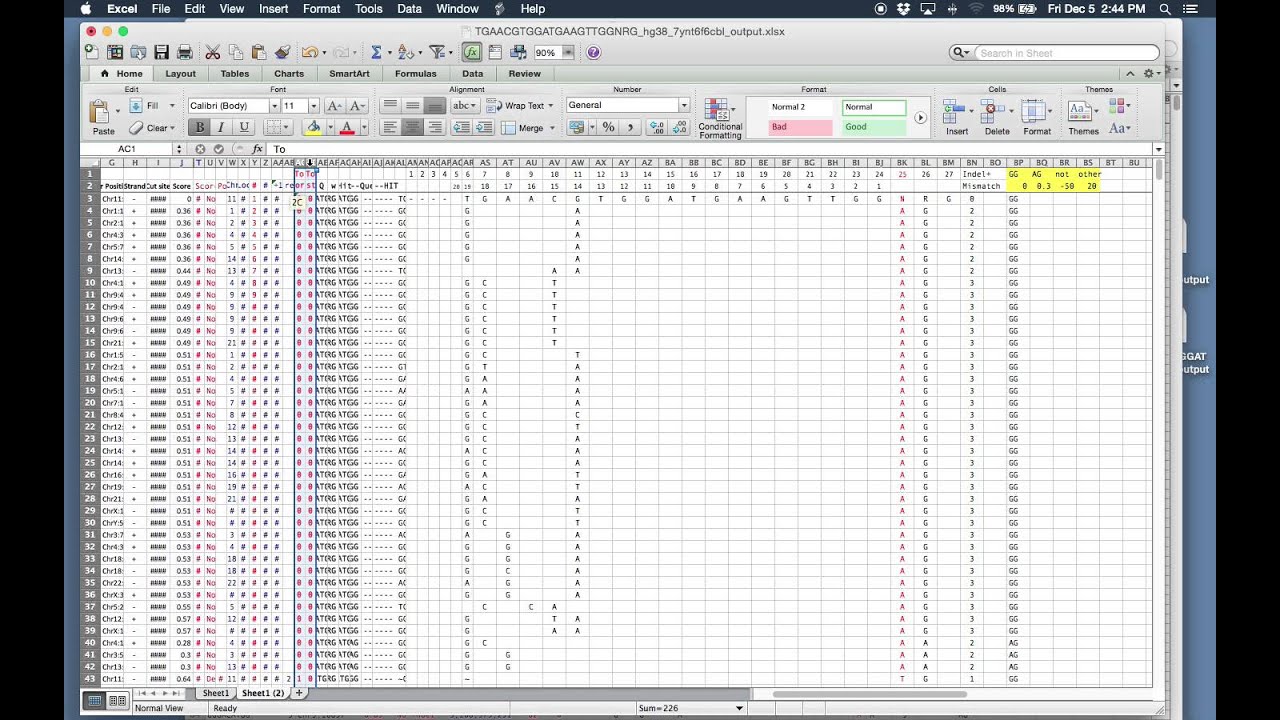Click the Paste clipboard icon in ribbon
Screen dimensions: 1280x720
click(99, 112)
